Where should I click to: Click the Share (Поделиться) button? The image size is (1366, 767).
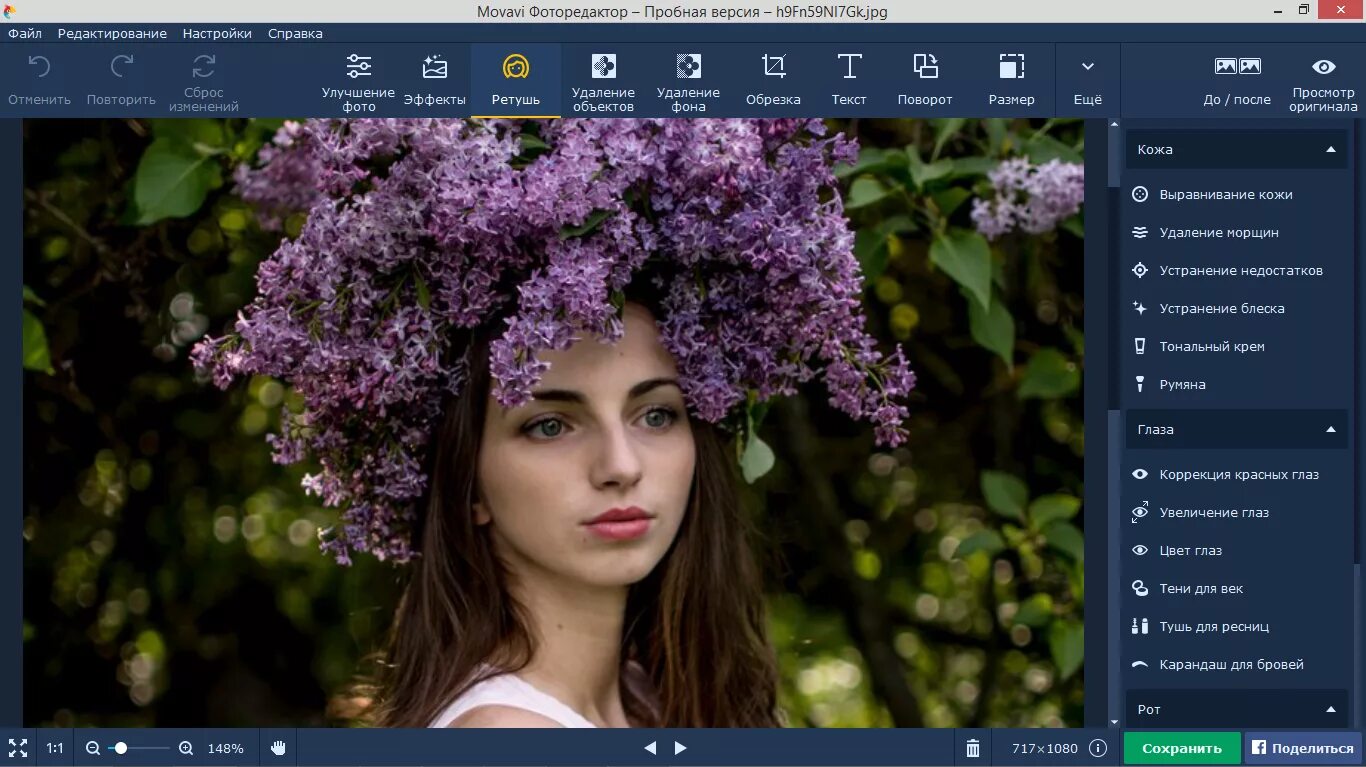tap(1303, 748)
